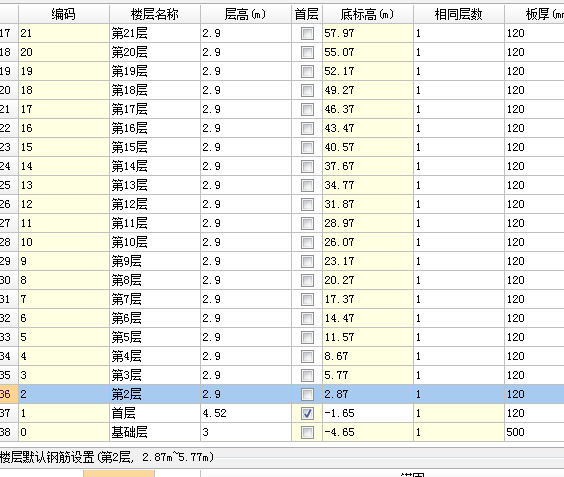
Task: Click bottom elevation value -4.65
Action: click(368, 432)
